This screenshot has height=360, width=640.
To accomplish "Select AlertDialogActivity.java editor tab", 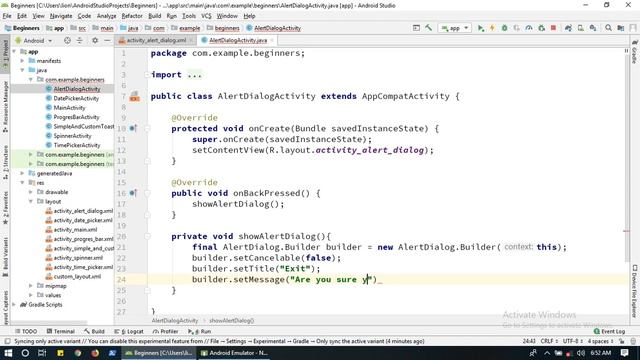I will pos(238,40).
